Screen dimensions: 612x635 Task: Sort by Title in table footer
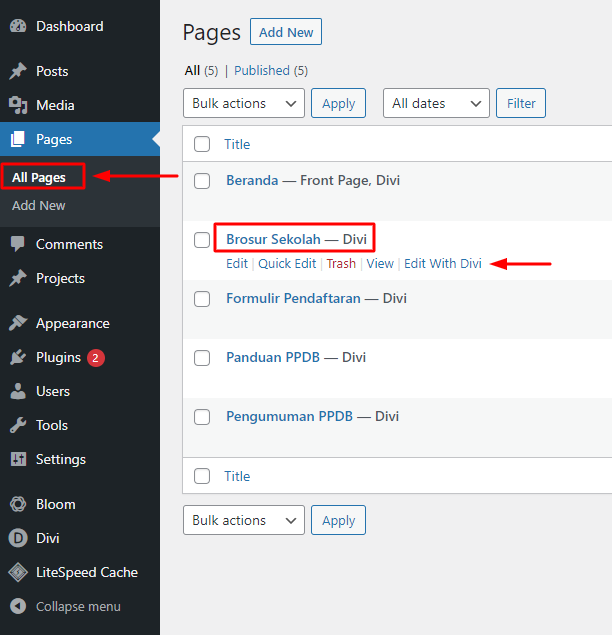click(x=237, y=476)
